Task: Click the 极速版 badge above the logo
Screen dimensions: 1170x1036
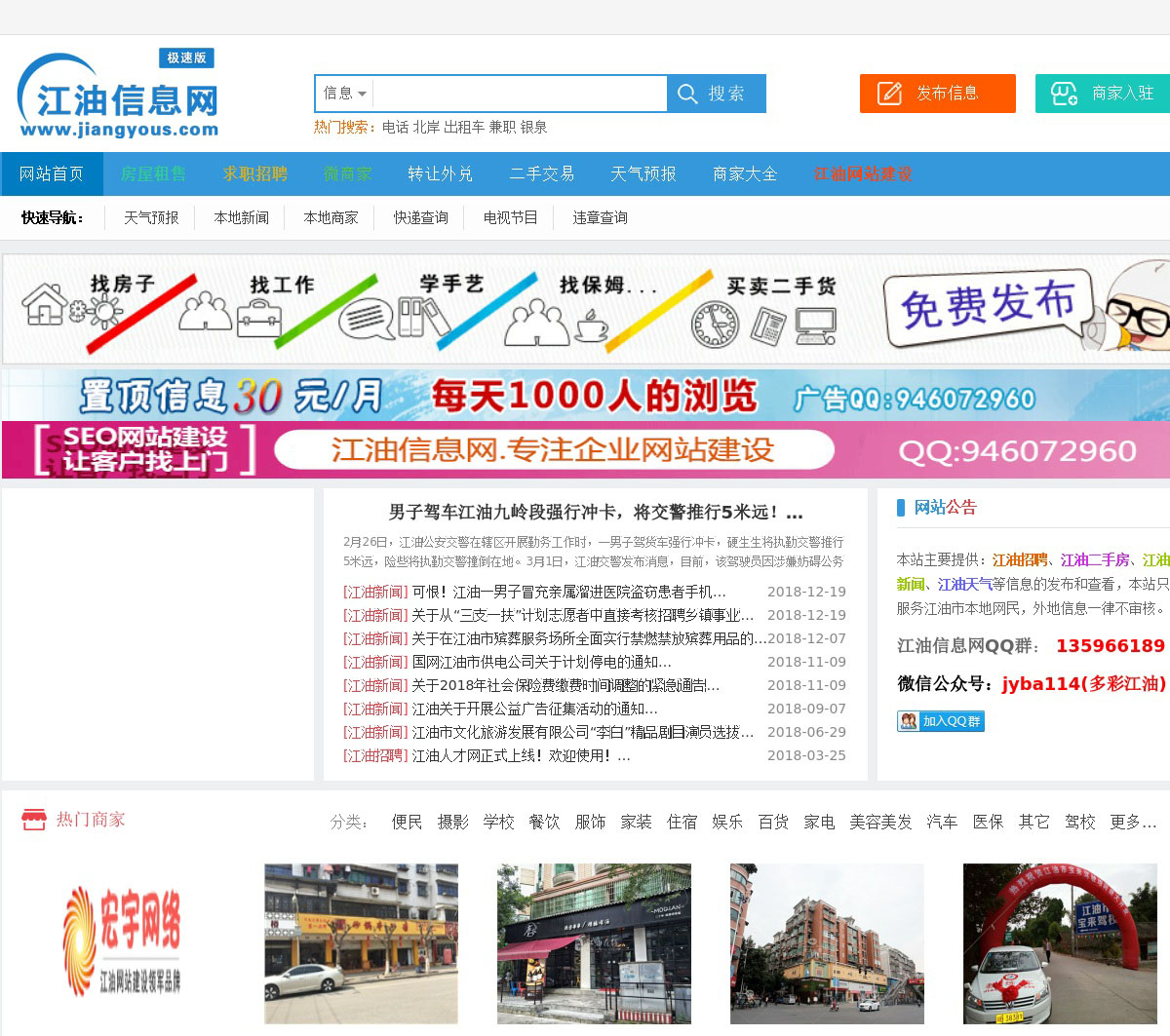Action: (x=186, y=58)
